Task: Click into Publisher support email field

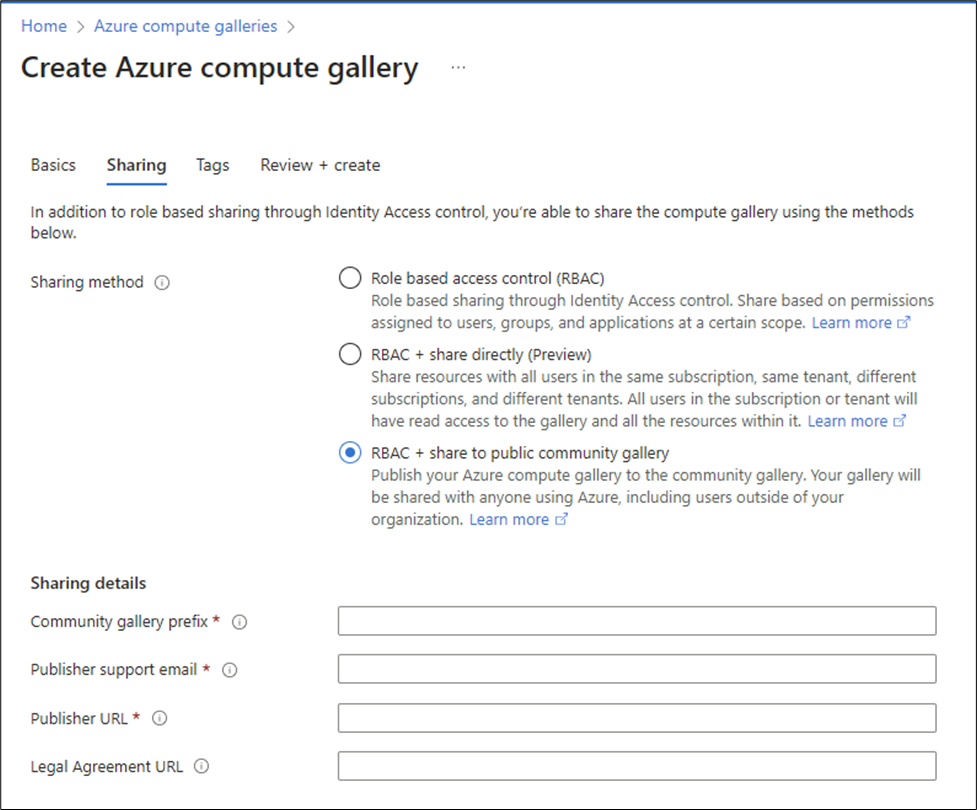Action: [637, 669]
